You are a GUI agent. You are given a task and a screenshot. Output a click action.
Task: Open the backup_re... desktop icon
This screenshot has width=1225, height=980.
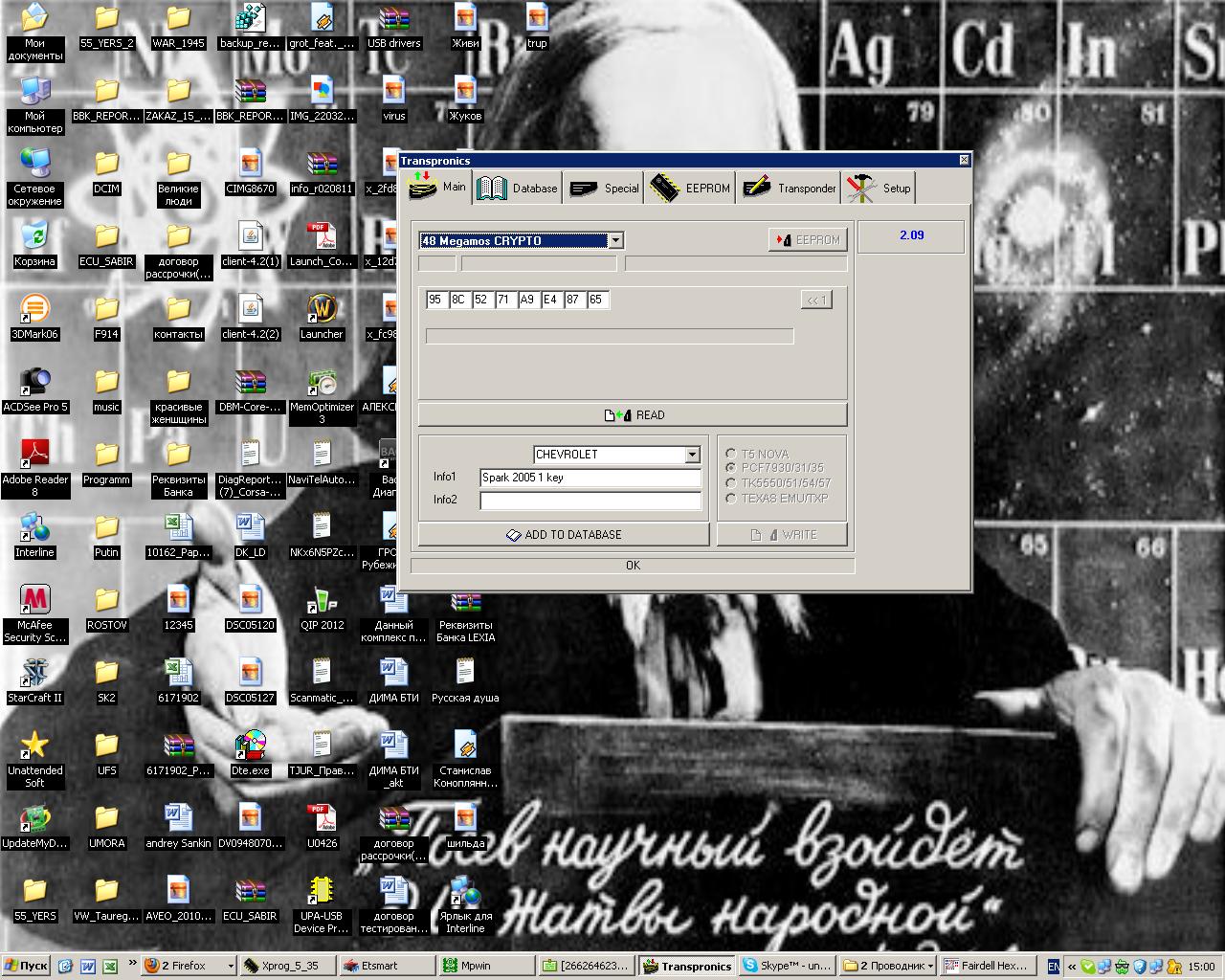(250, 26)
